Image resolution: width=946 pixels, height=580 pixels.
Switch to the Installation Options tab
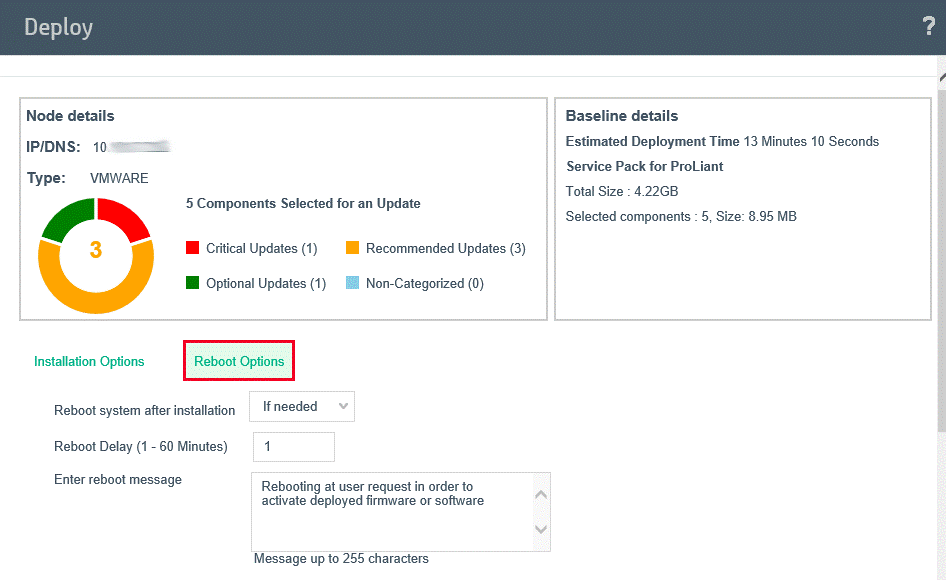[89, 362]
